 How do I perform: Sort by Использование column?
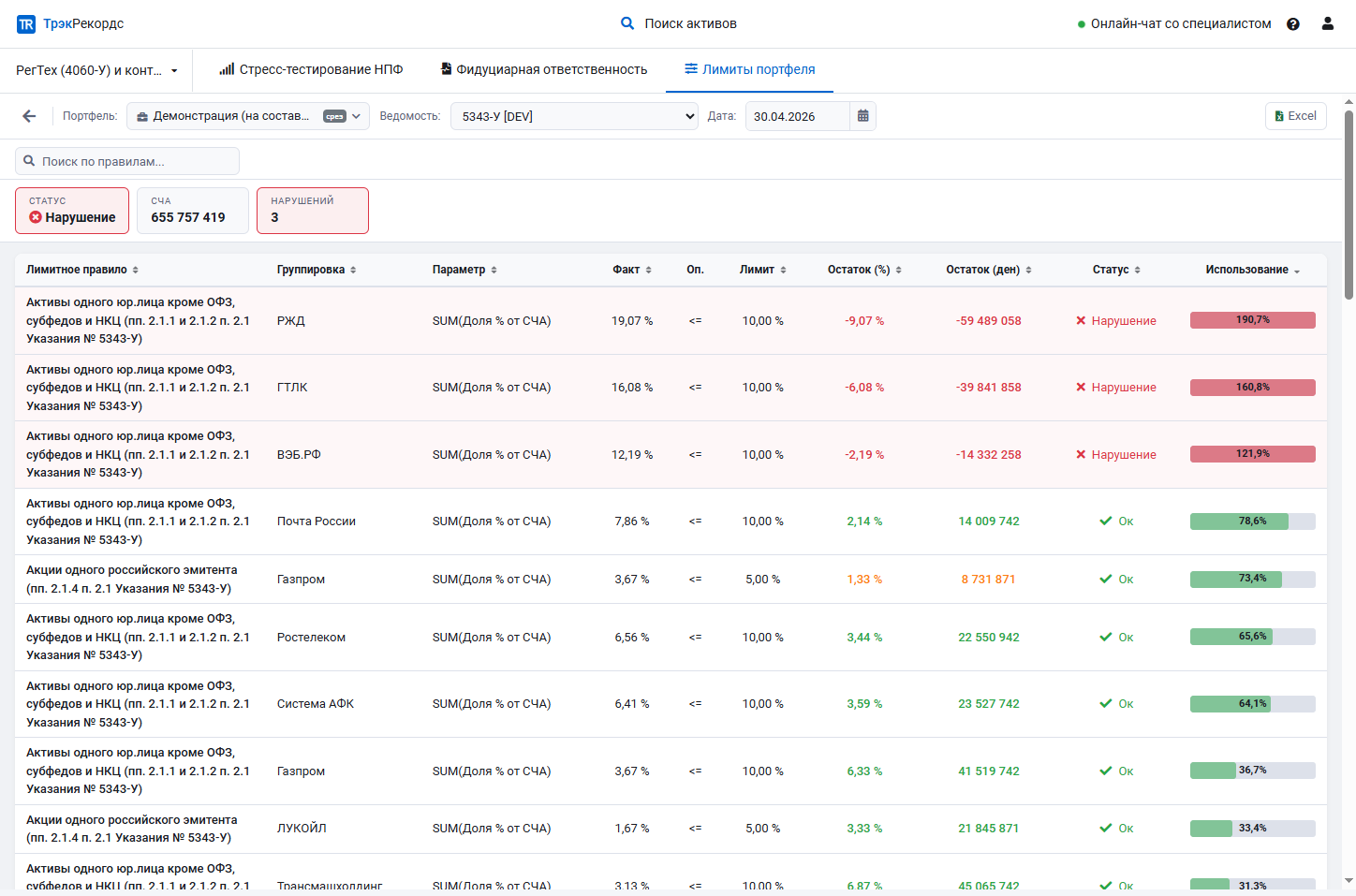point(1253,270)
